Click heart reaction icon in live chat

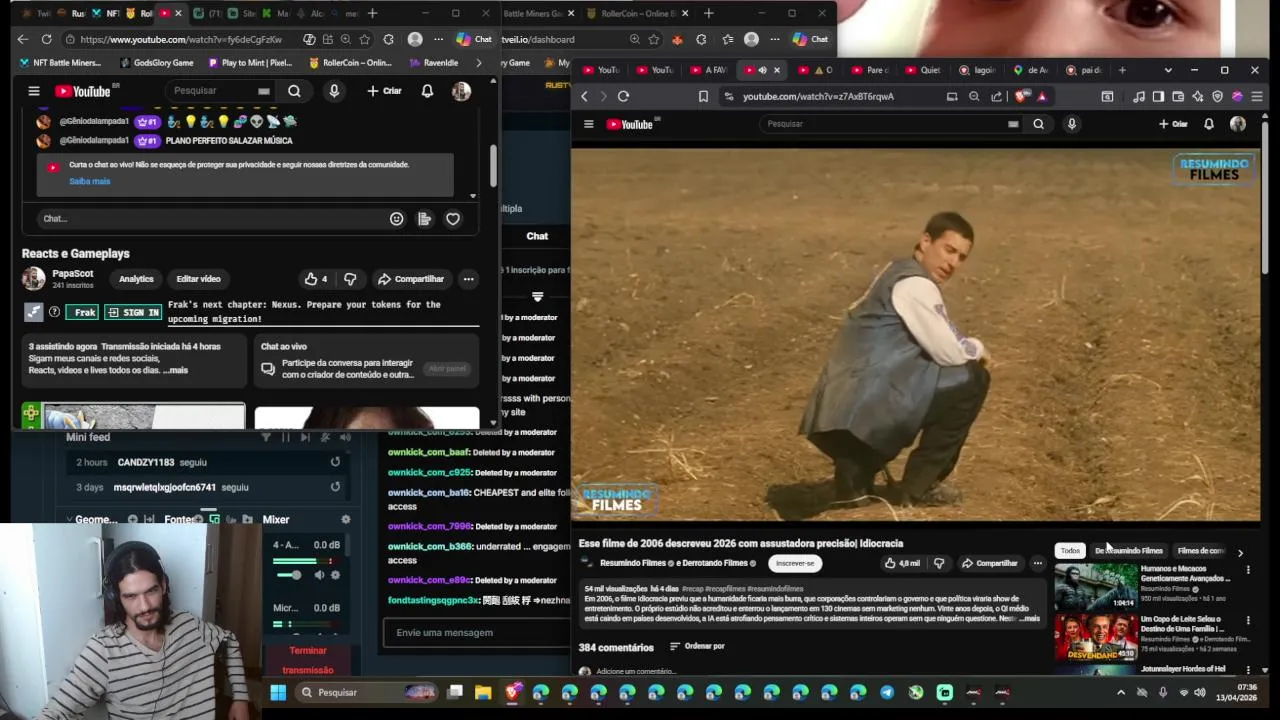point(453,219)
